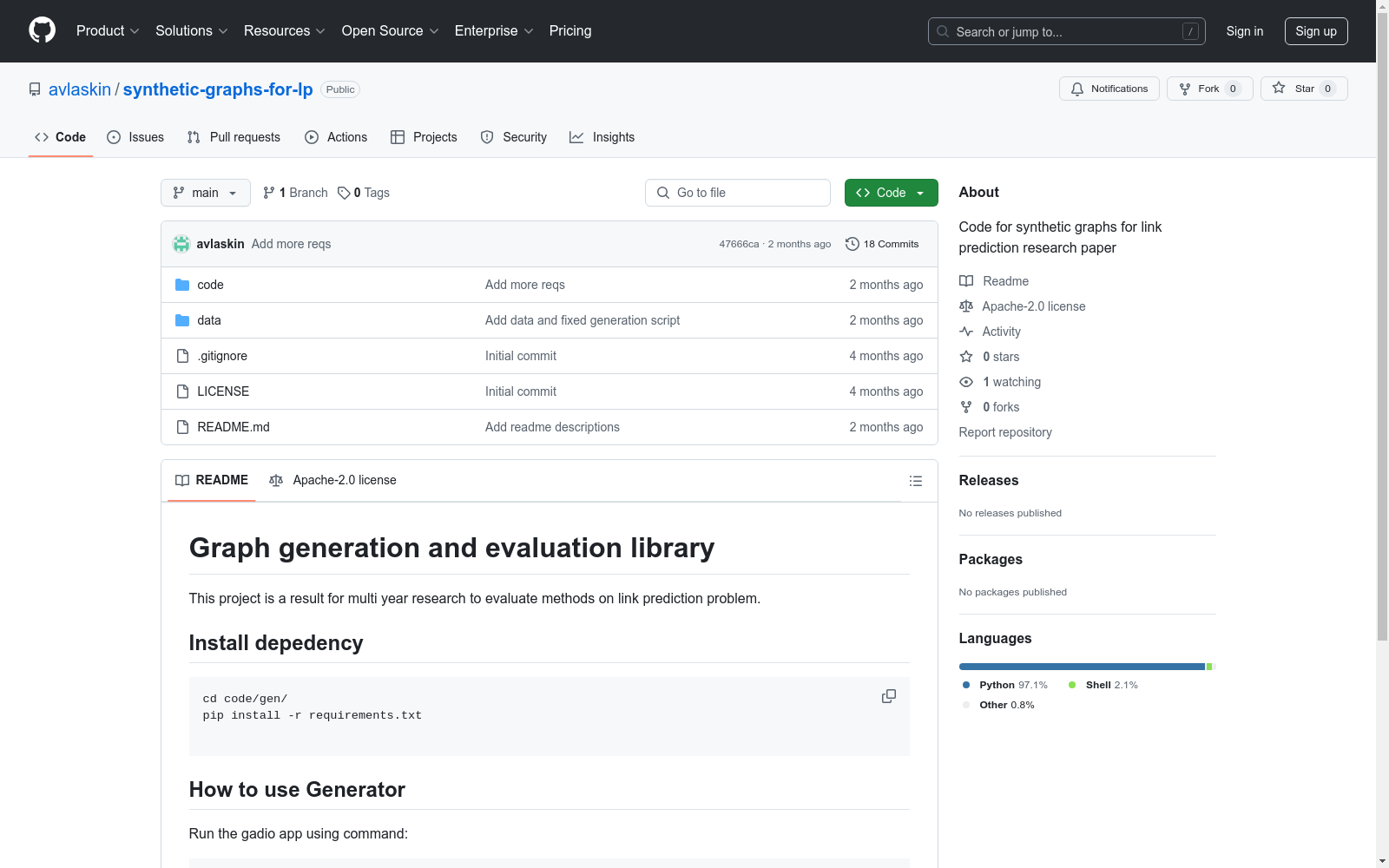
Task: Open the 'Add more reqs' latest commit message
Action: pyautogui.click(x=291, y=244)
